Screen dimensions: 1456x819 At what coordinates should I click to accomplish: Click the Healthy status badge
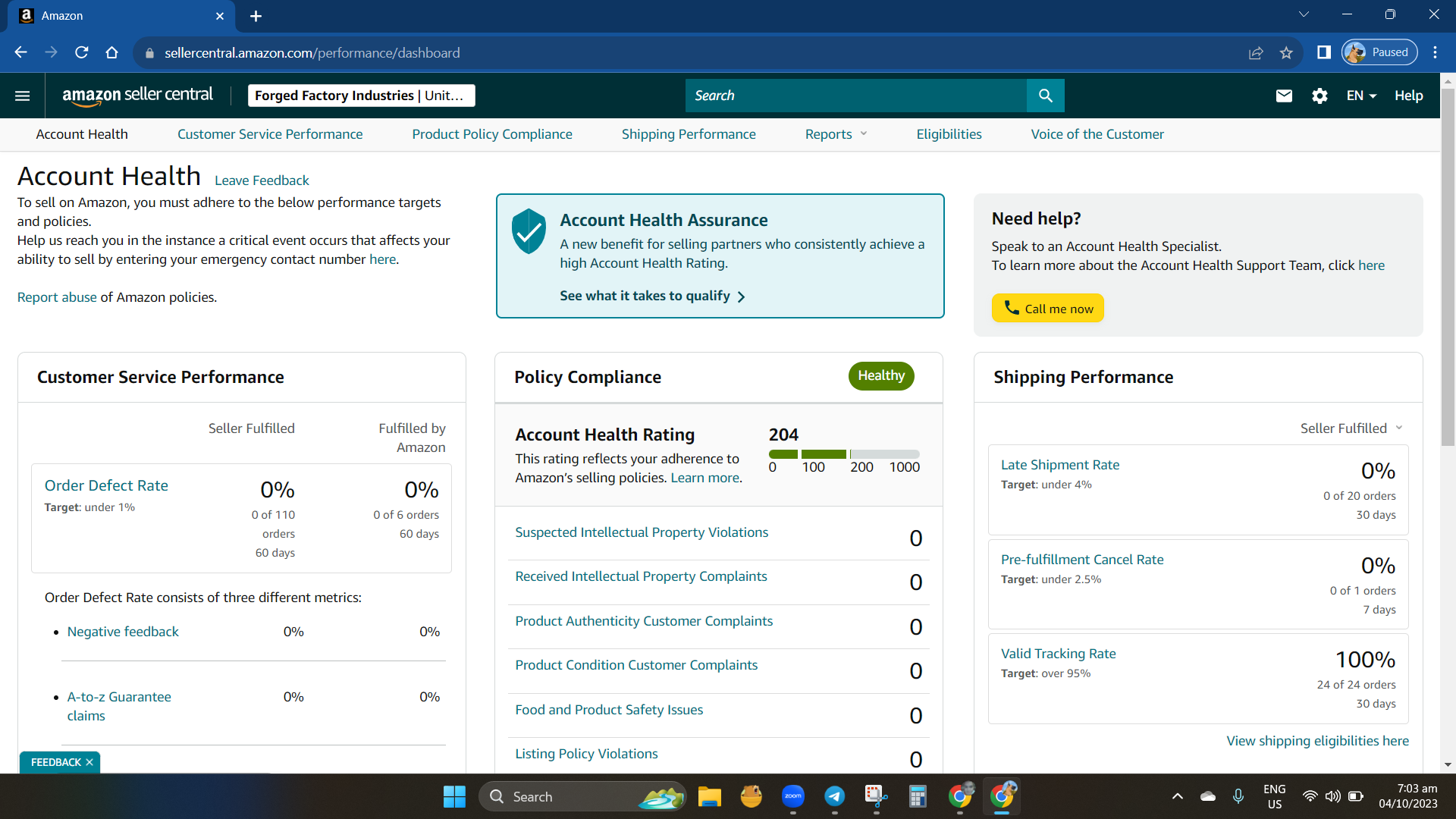pyautogui.click(x=881, y=376)
